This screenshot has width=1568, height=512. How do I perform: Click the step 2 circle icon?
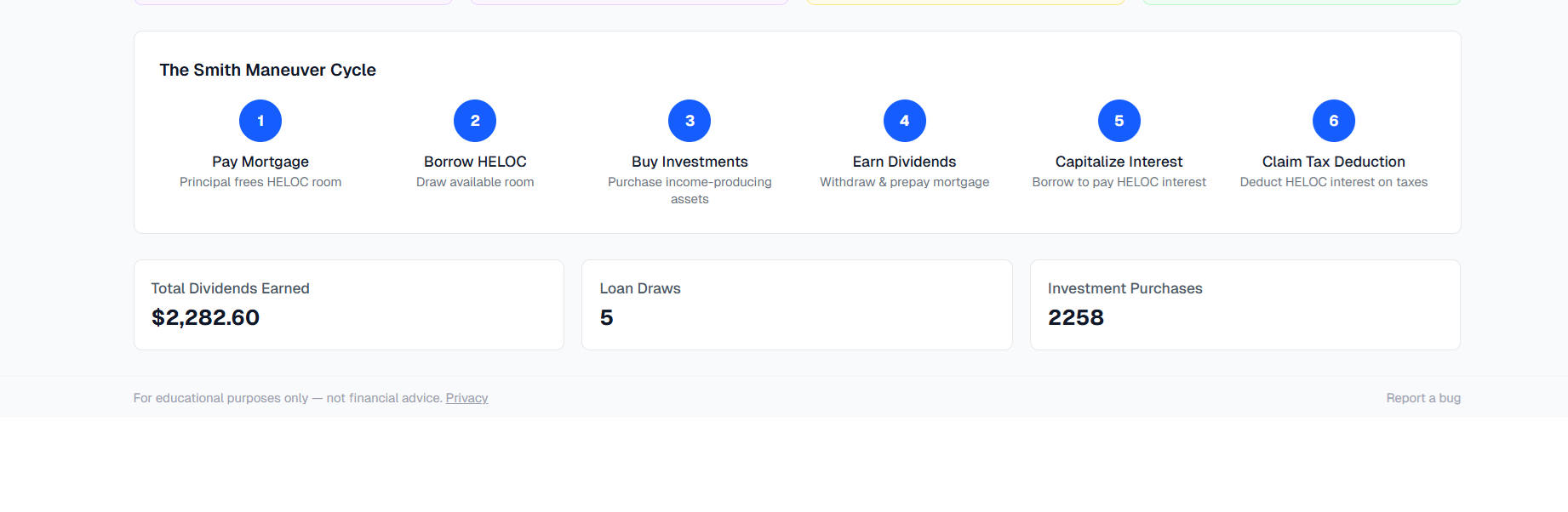[475, 121]
